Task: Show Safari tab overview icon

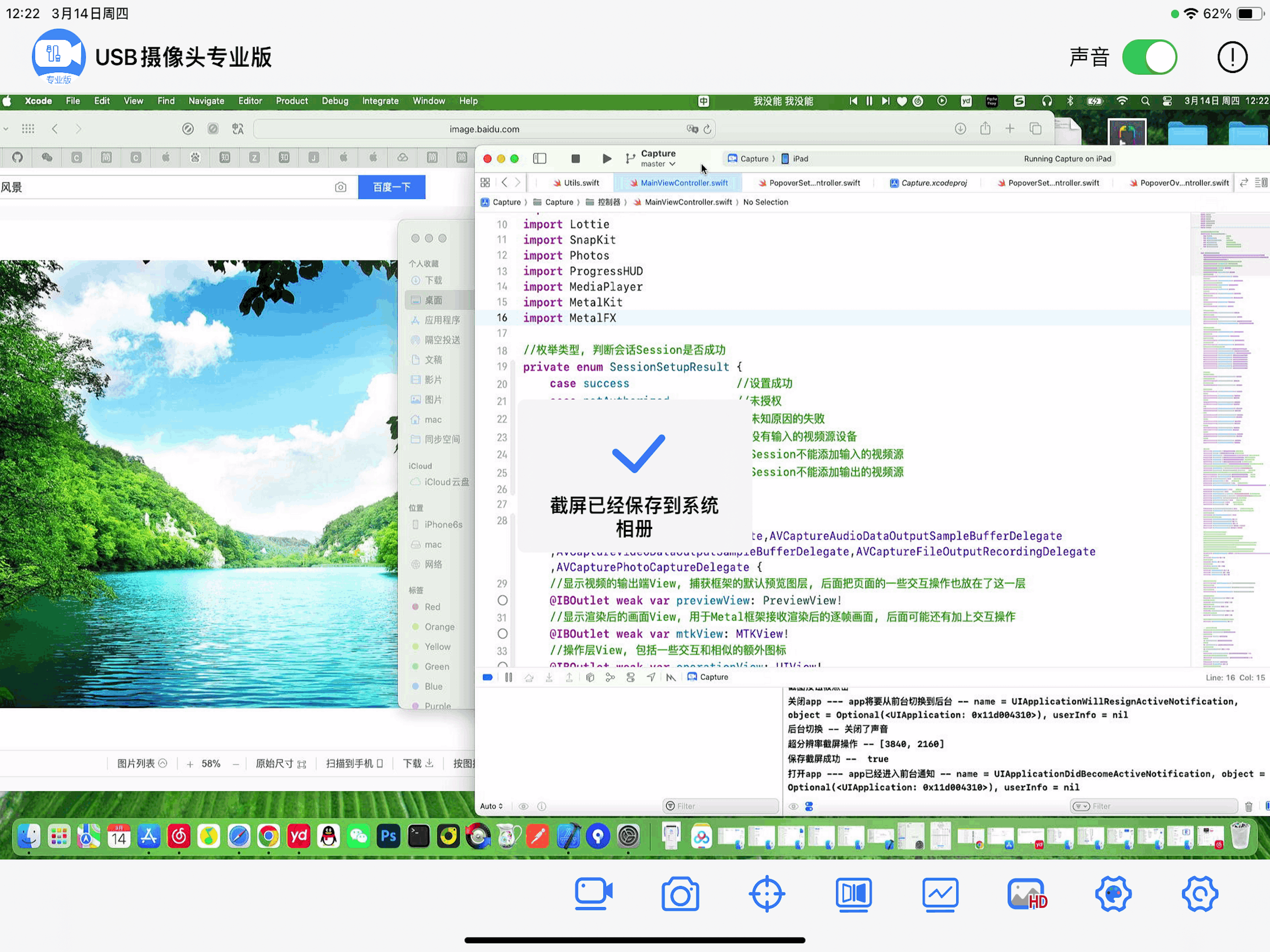Action: point(1035,129)
